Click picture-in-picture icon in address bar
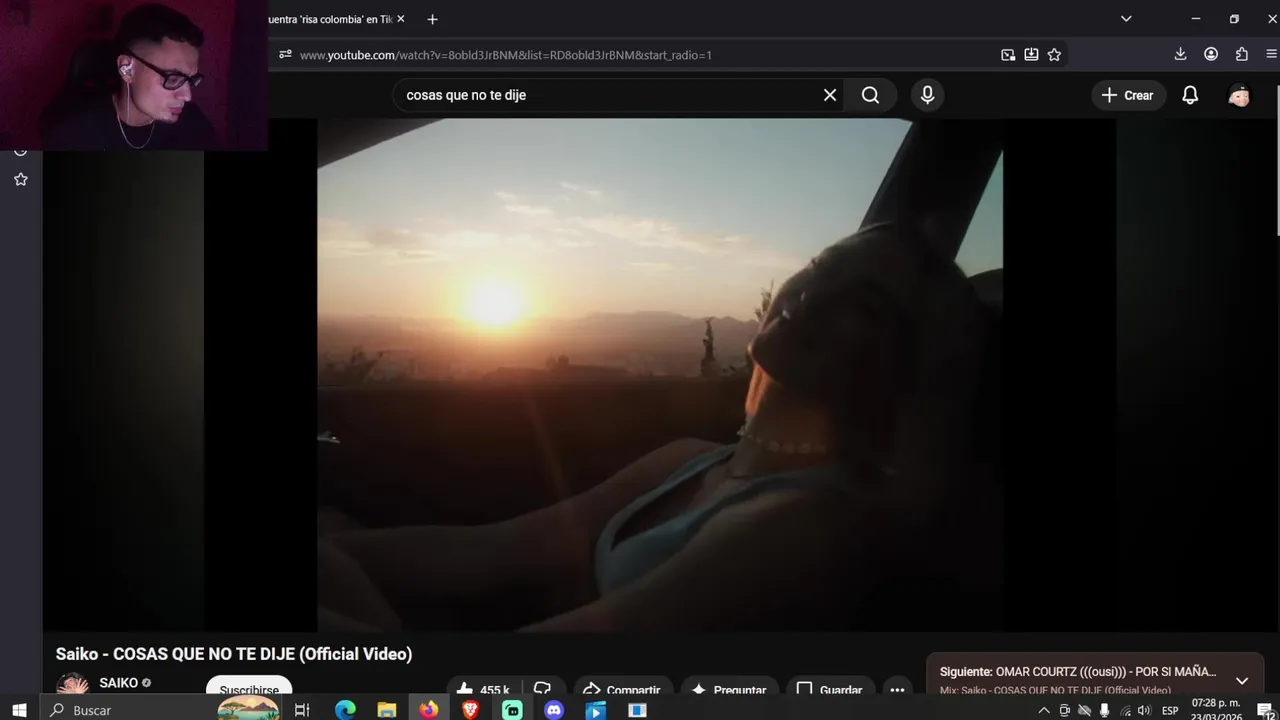This screenshot has width=1280, height=720. [1008, 55]
